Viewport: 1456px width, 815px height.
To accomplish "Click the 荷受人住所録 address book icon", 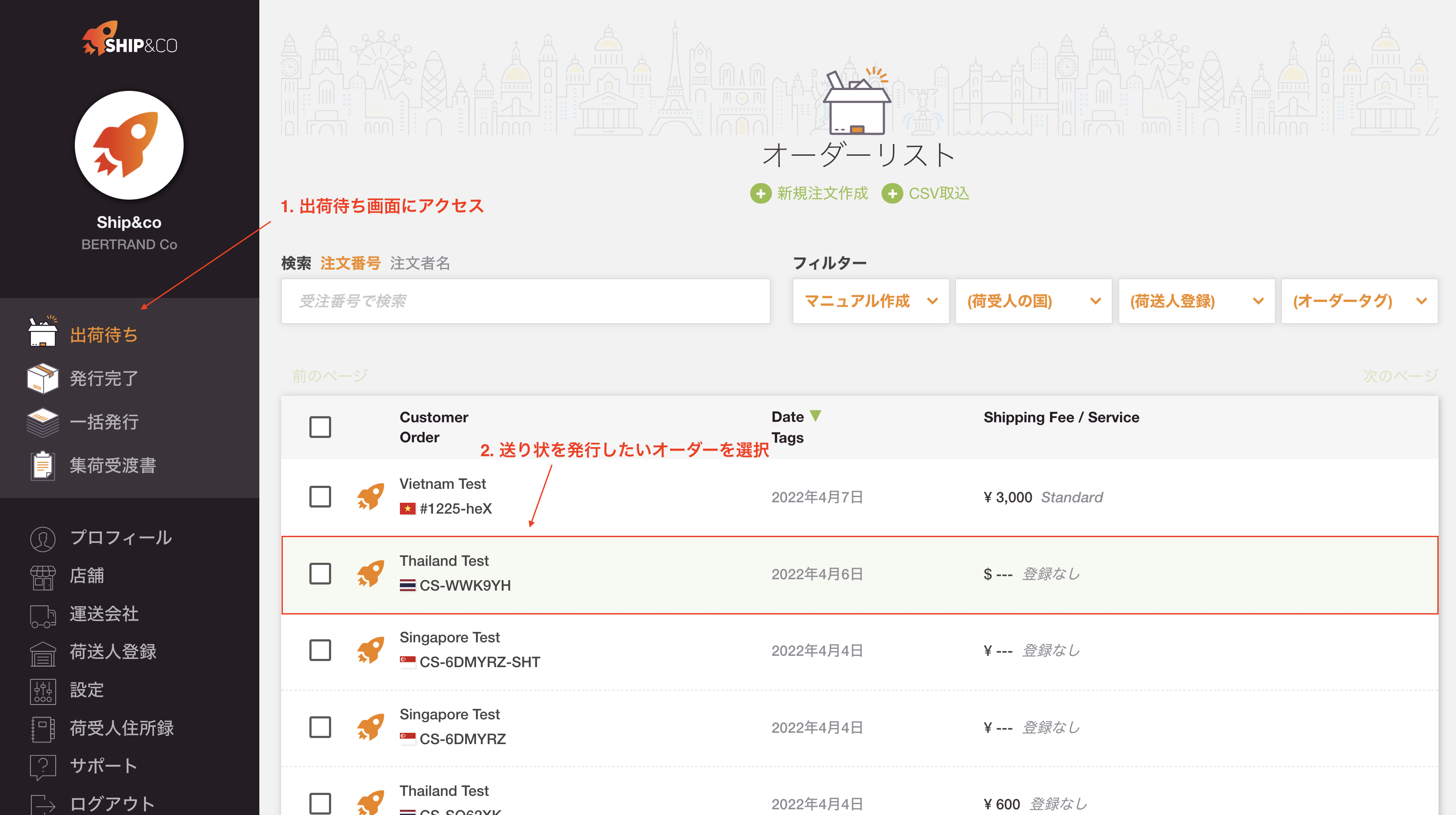I will point(42,729).
